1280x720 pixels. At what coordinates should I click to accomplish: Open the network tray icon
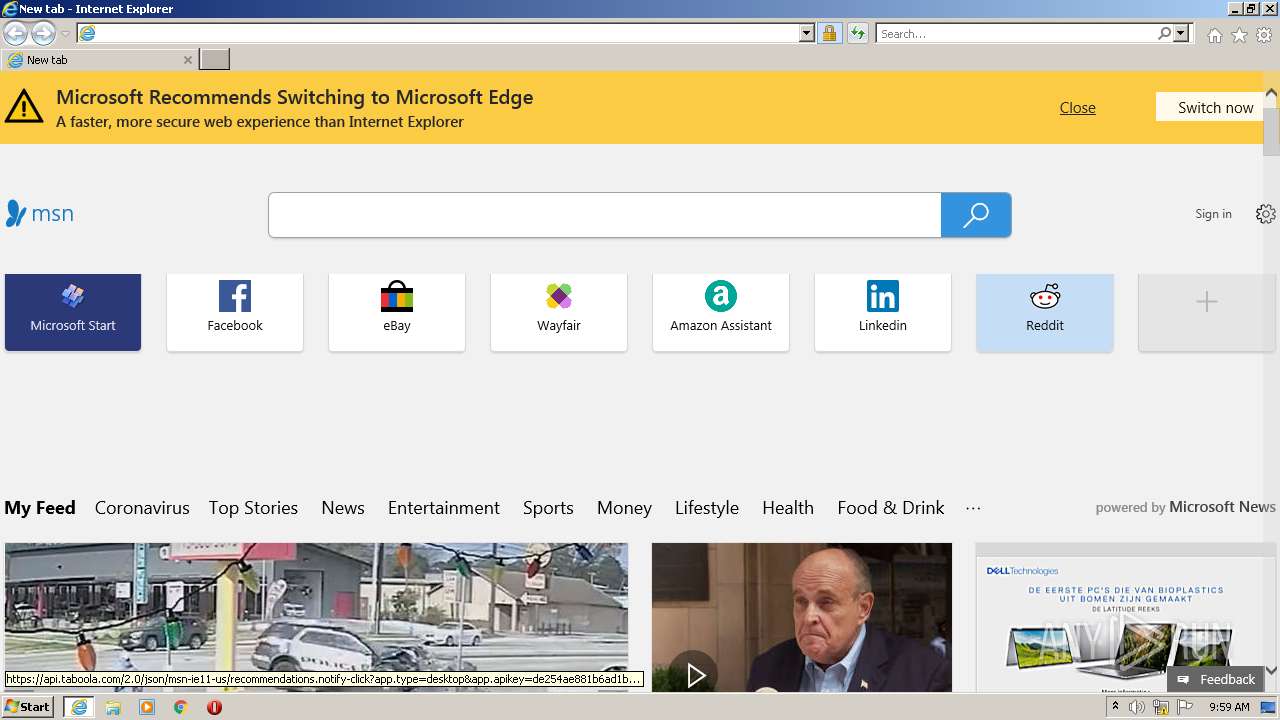click(1161, 707)
